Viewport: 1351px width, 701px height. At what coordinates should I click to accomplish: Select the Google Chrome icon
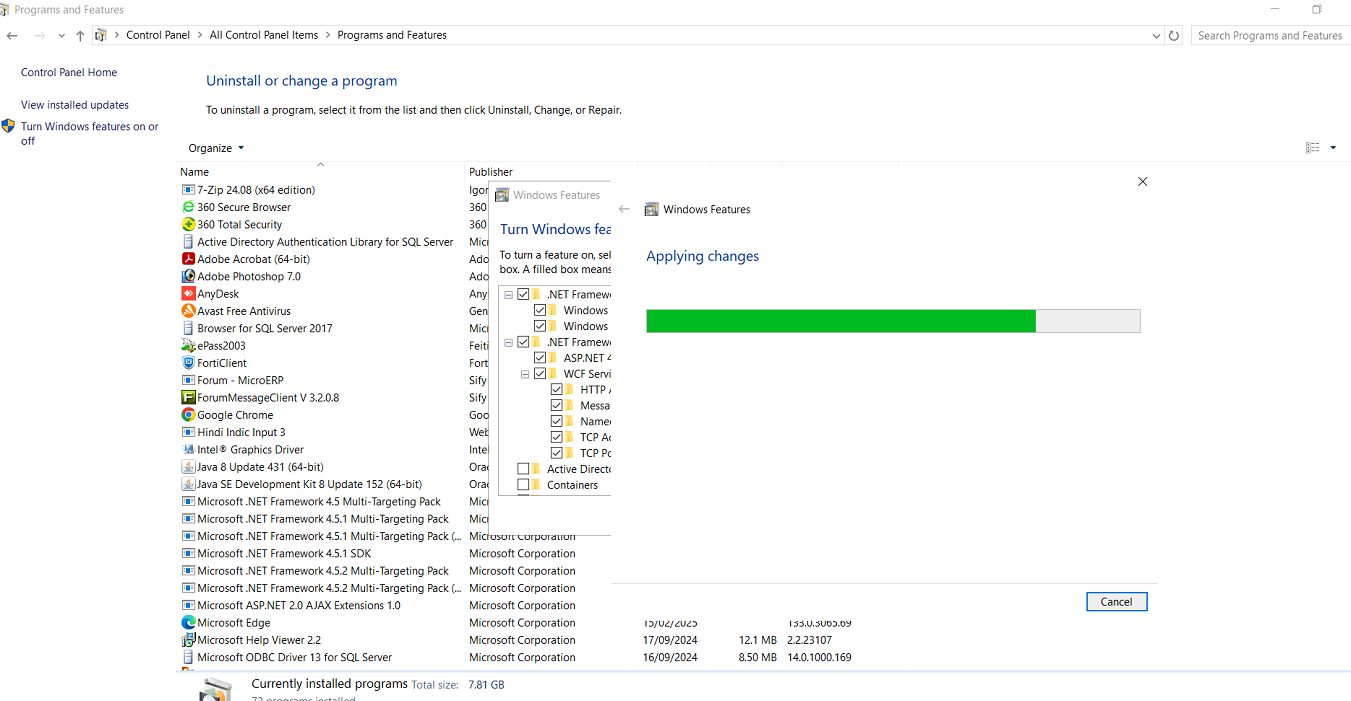(188, 415)
